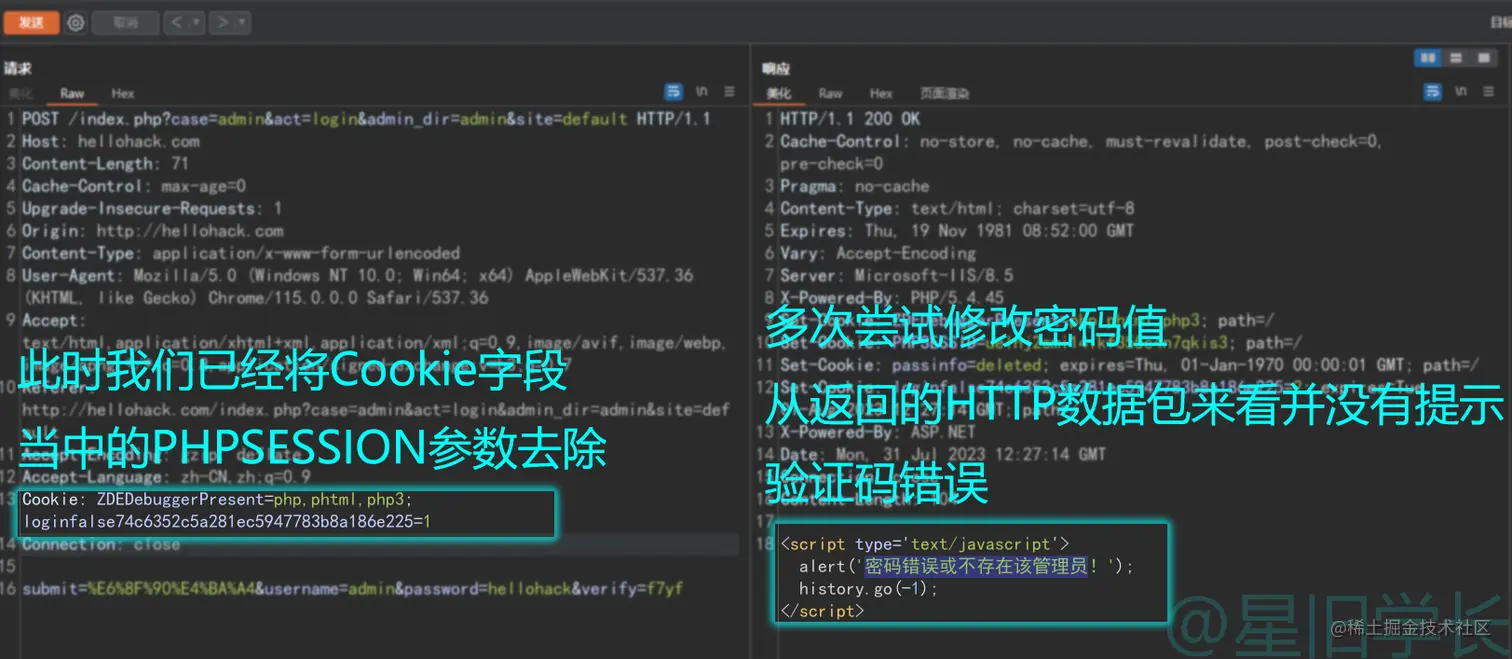Viewport: 1512px width, 659px height.
Task: Click 'Cache-Control: max-age=0' in the request
Action: 134,186
